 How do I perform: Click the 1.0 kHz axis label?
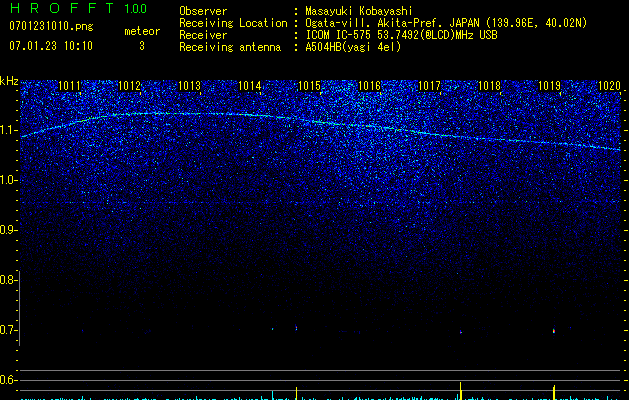[x=9, y=180]
